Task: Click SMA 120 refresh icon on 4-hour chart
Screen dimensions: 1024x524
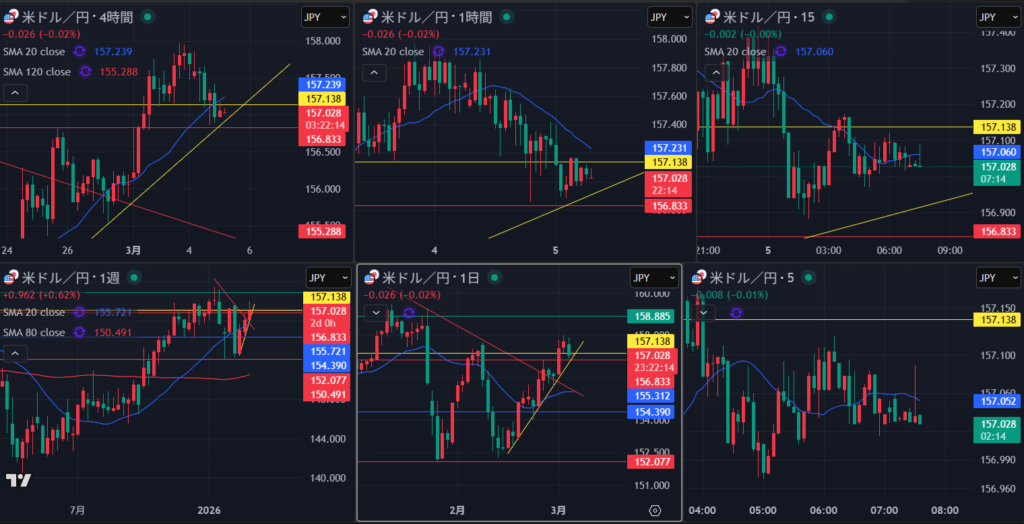Action: 85,72
